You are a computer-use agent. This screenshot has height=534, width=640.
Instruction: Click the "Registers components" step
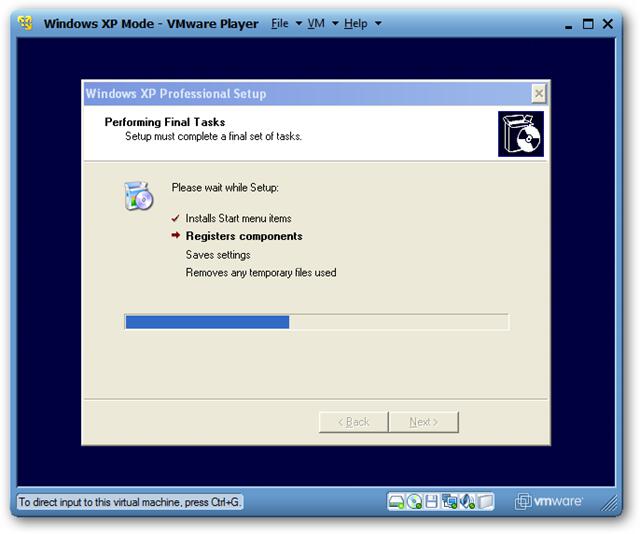(244, 236)
